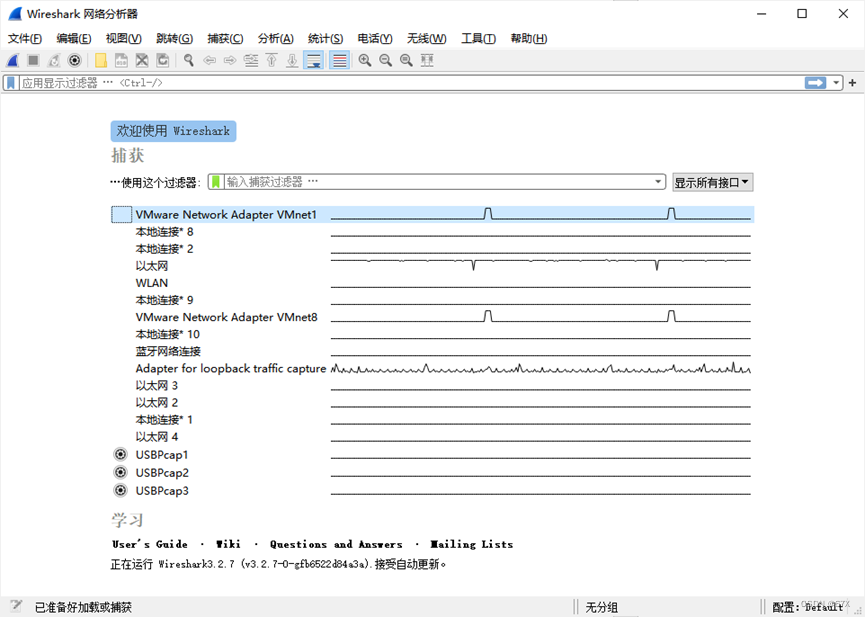Image resolution: width=865 pixels, height=617 pixels.
Task: Open 电话(Y) menu
Action: coord(375,38)
